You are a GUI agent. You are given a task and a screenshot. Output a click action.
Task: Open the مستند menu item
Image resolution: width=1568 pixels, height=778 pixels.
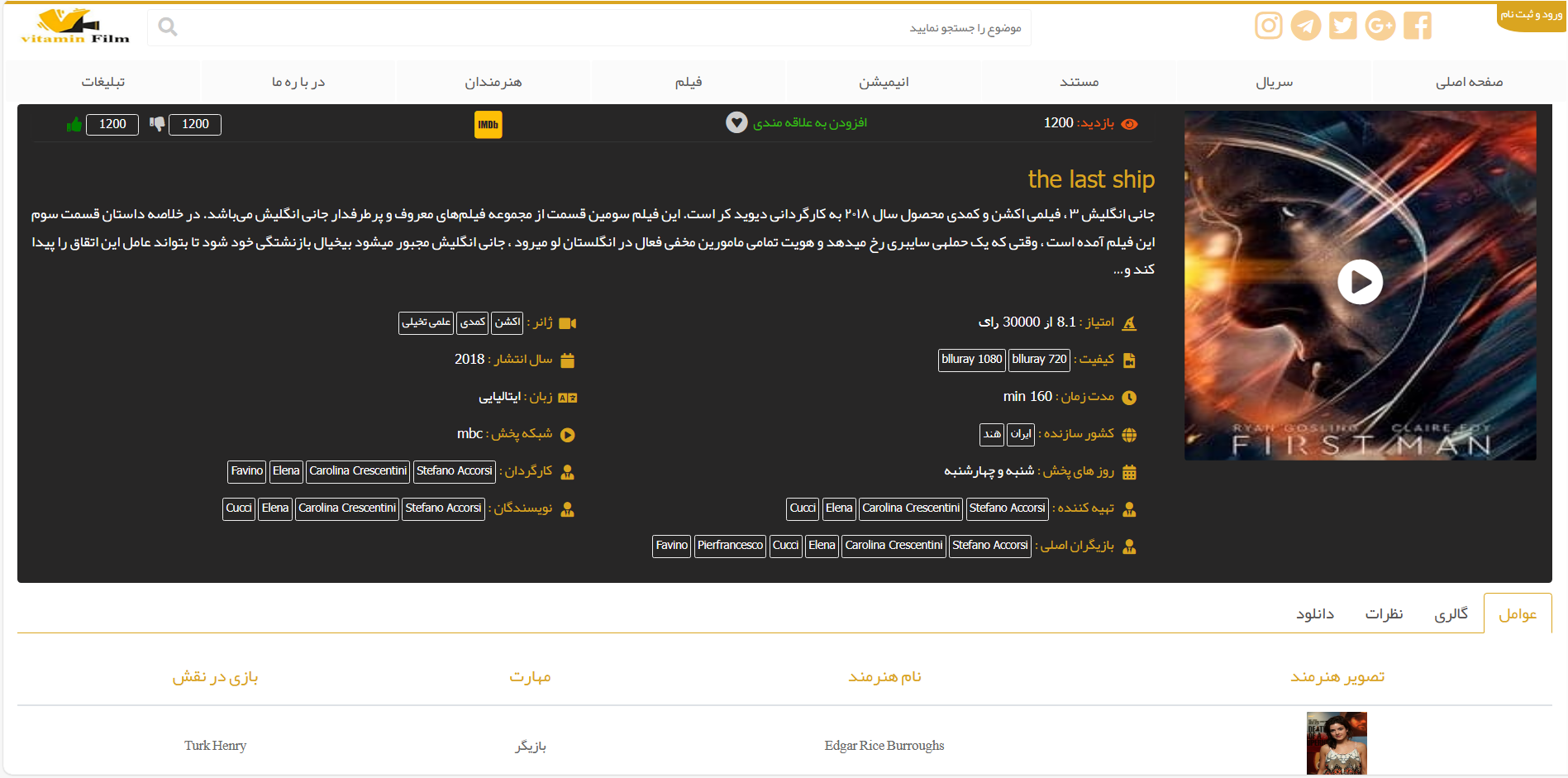pyautogui.click(x=1079, y=82)
